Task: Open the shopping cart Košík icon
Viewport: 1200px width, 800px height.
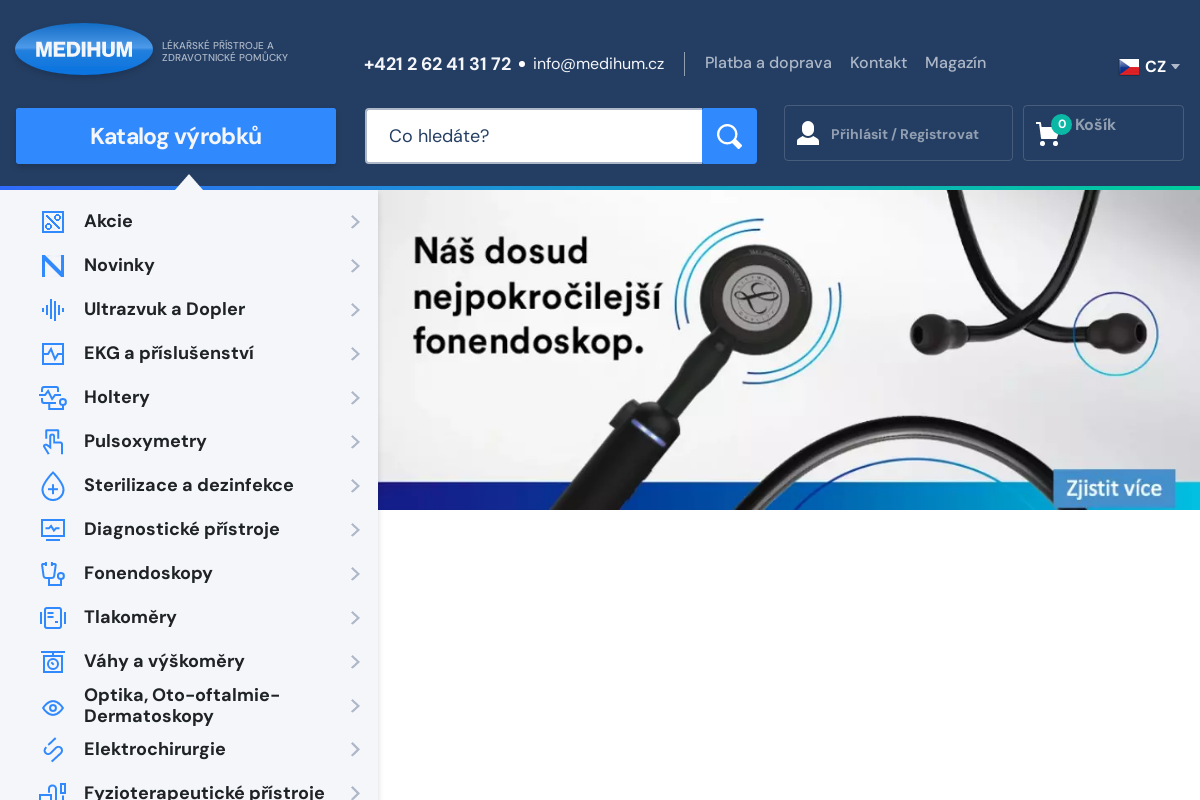Action: (1049, 132)
